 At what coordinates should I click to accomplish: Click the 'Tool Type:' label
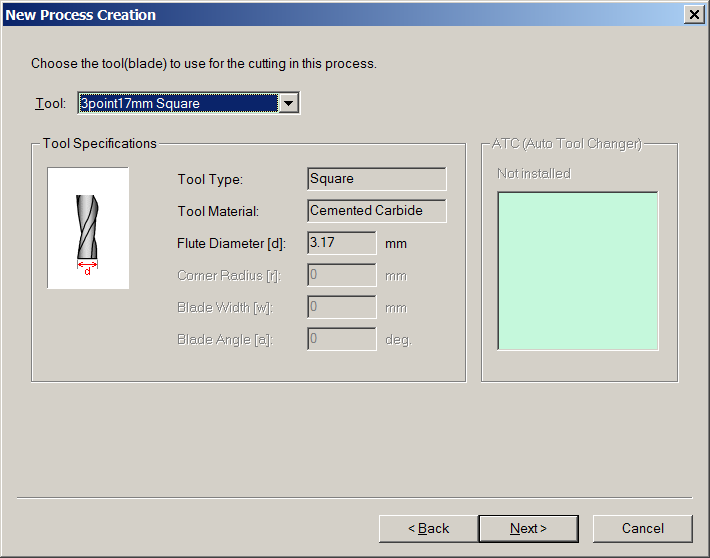[x=210, y=179]
